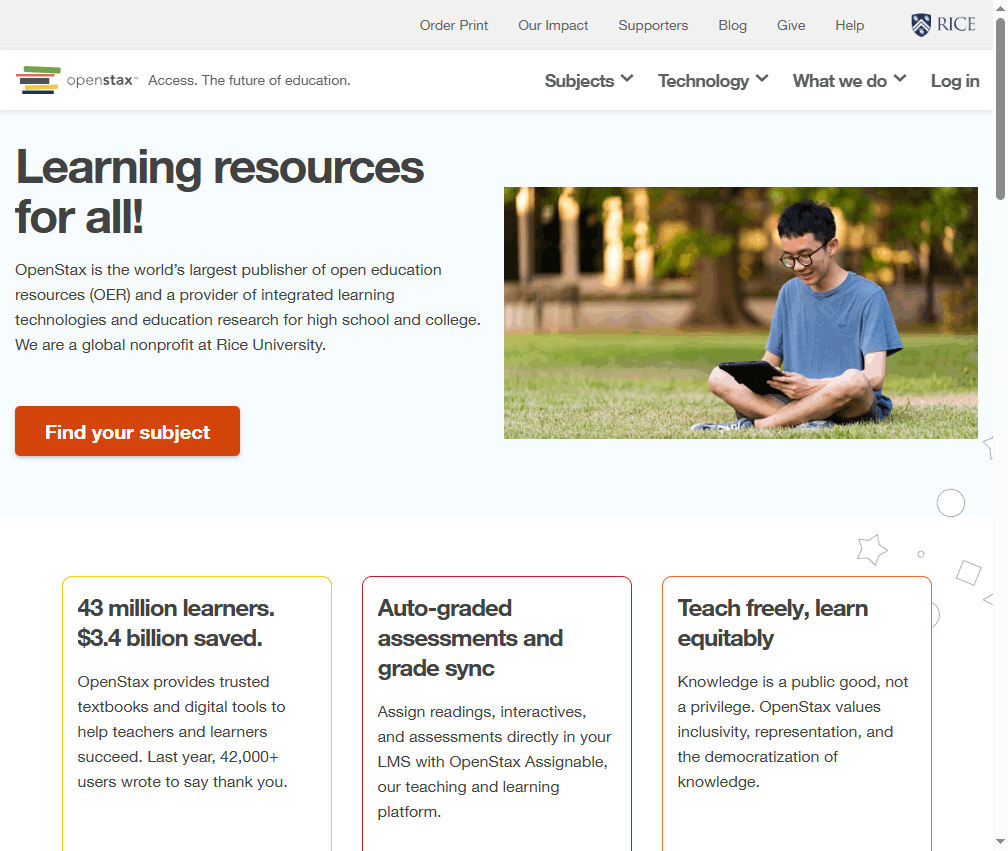
Task: Visit the Blog page
Action: (x=732, y=25)
